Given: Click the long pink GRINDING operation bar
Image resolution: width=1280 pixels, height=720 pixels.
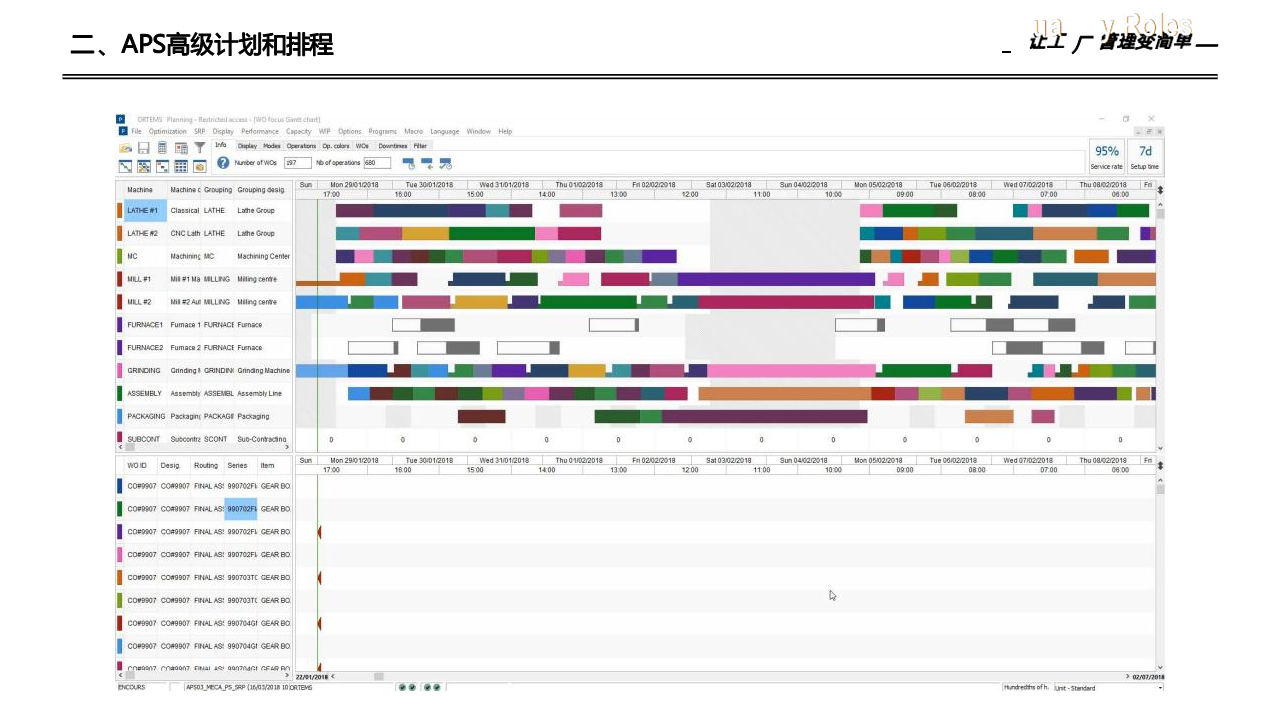Looking at the screenshot, I should click(792, 370).
